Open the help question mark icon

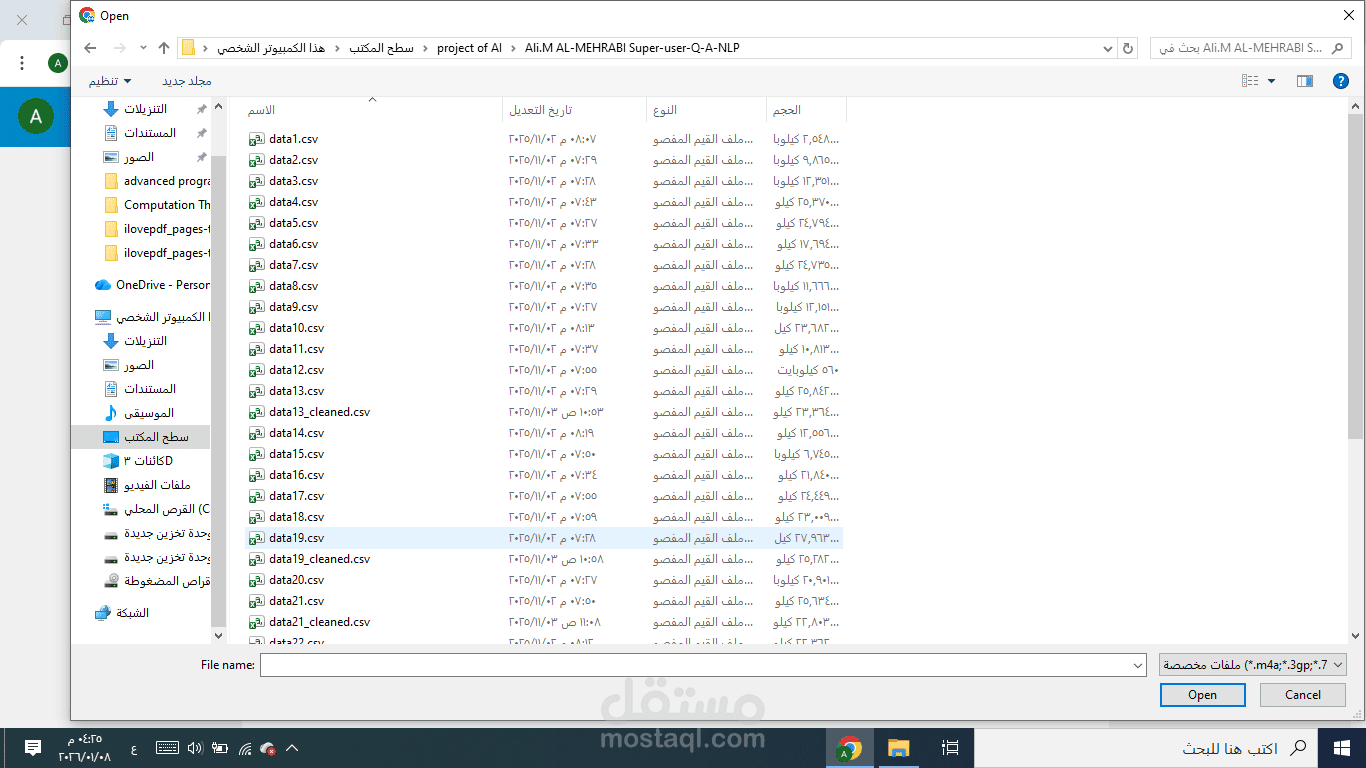coord(1341,81)
